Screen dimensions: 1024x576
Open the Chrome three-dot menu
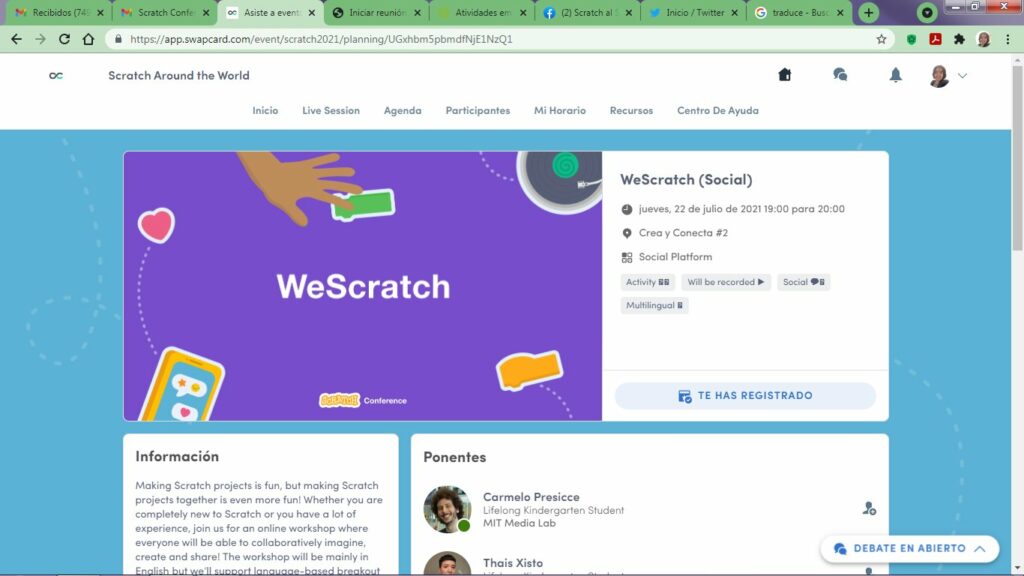1008,39
